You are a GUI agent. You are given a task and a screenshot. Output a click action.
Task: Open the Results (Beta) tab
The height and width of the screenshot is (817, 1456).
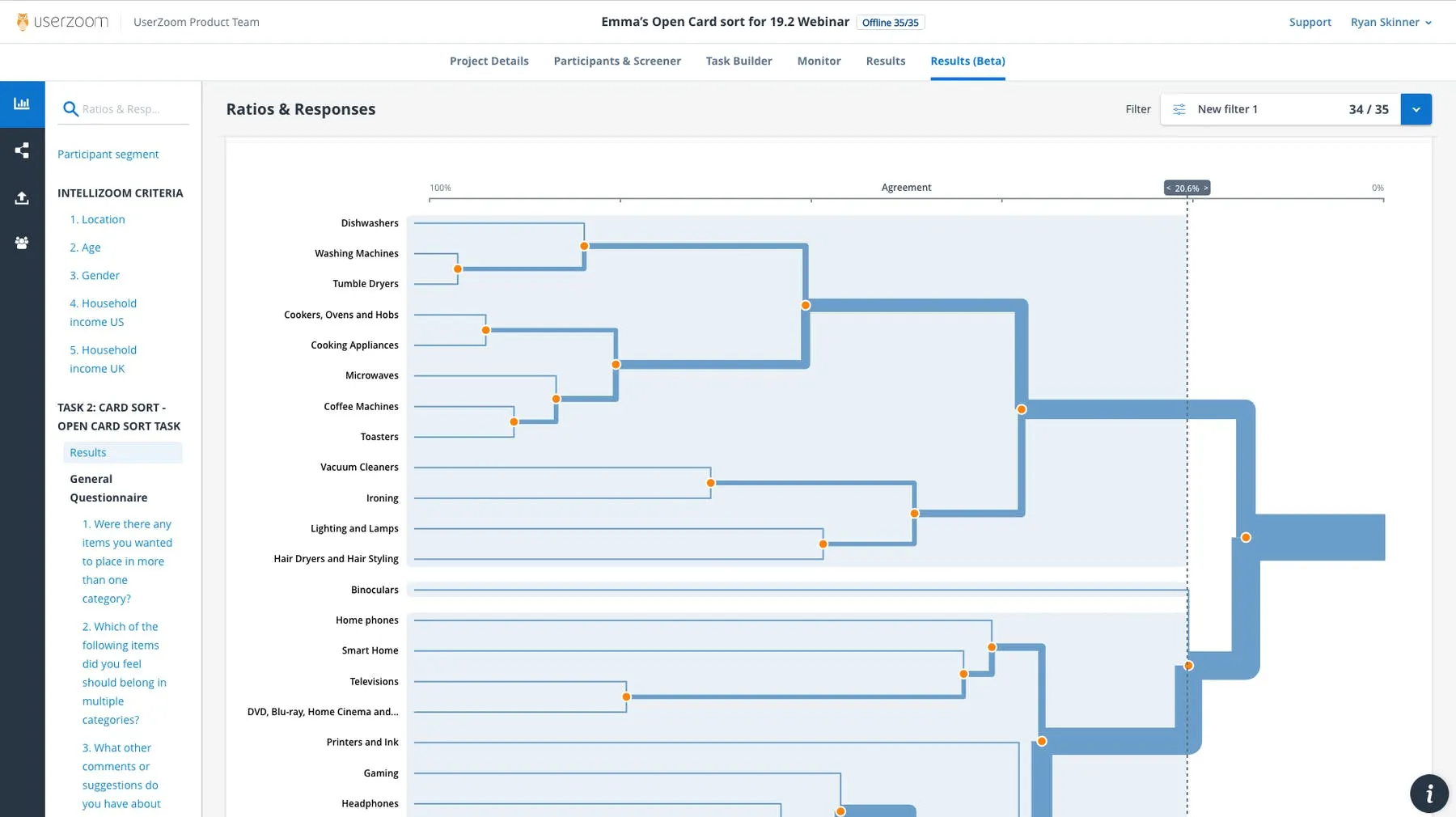[x=967, y=61]
